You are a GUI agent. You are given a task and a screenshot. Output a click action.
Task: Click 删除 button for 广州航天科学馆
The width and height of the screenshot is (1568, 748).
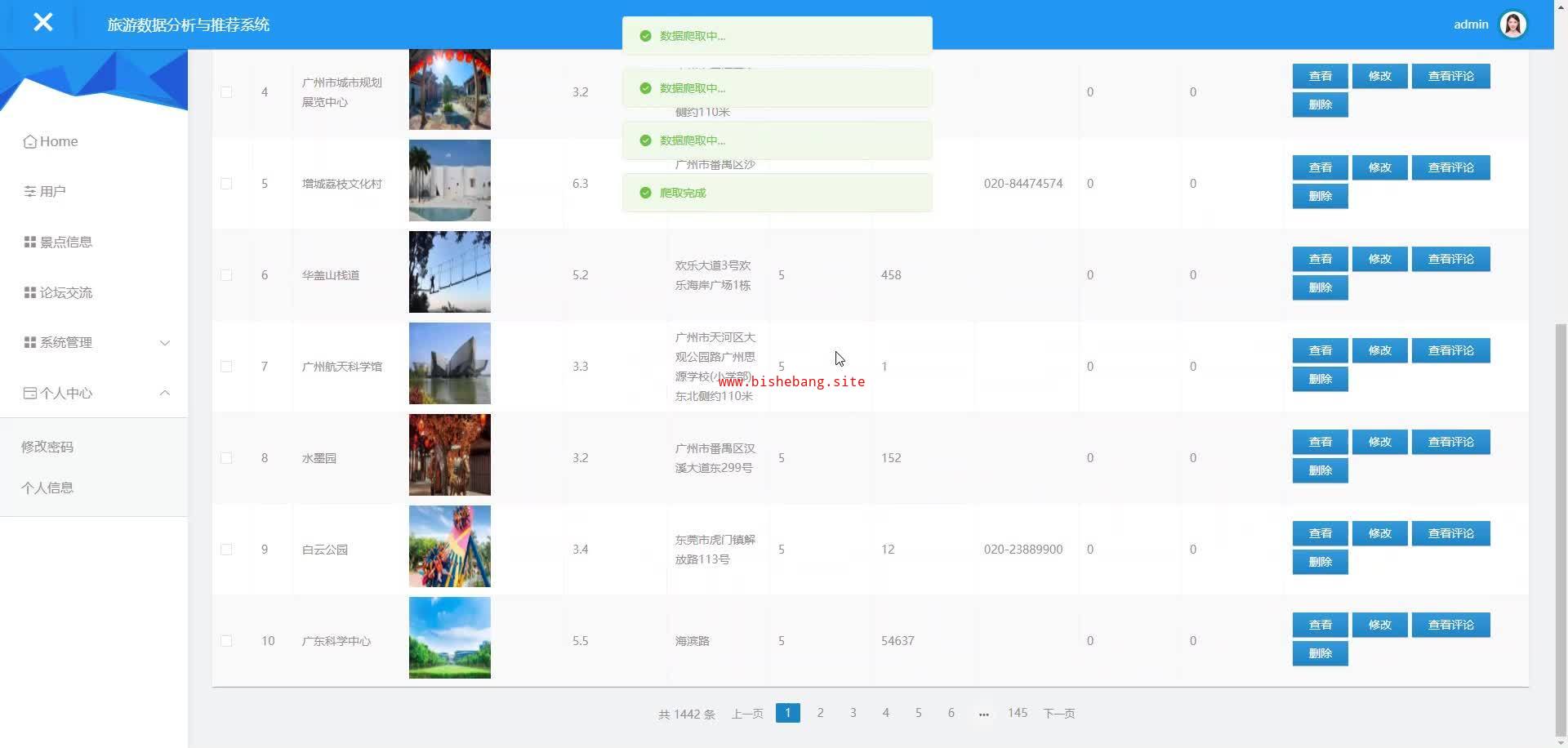(x=1320, y=380)
